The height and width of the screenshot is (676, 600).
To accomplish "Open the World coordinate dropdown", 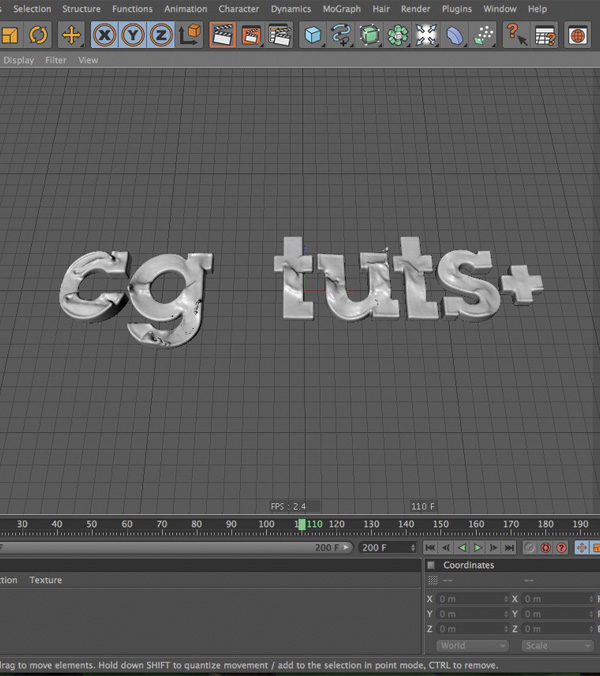I will pyautogui.click(x=472, y=646).
